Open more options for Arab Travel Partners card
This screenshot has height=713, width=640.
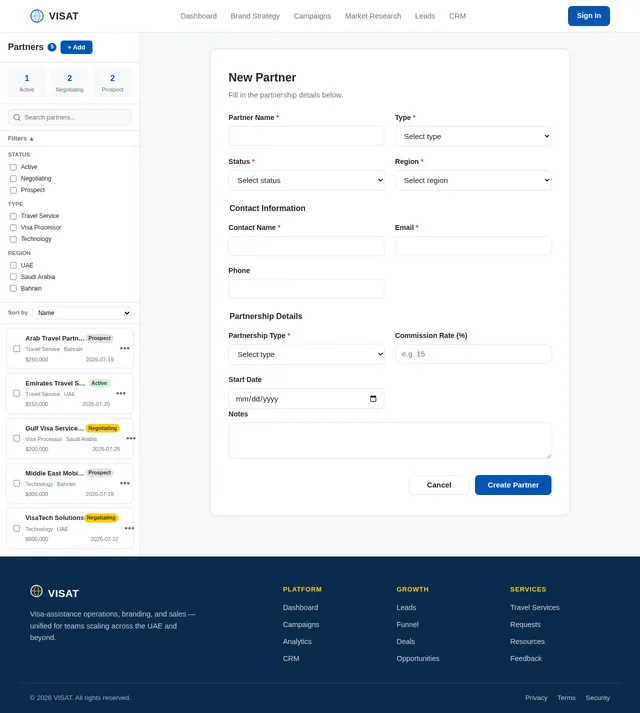[125, 348]
